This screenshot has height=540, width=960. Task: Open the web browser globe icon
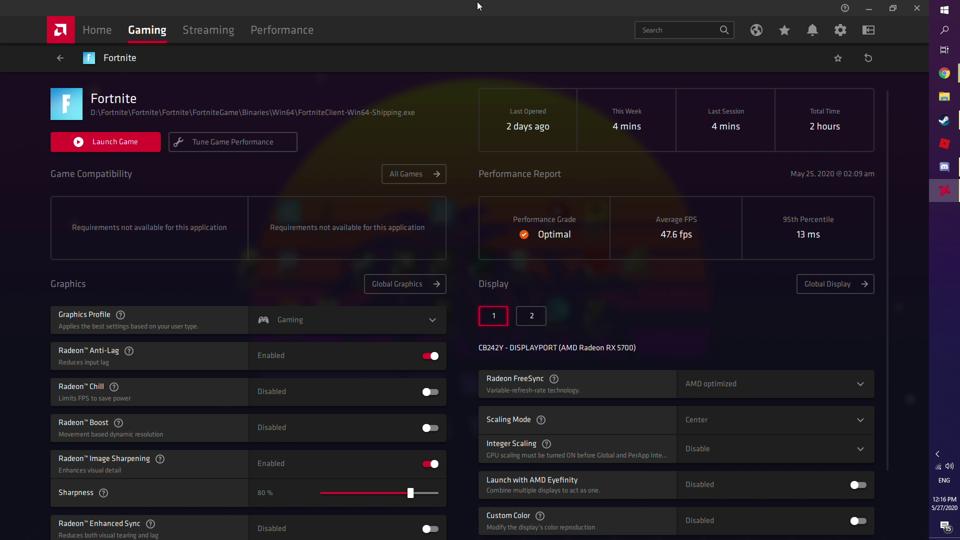click(x=756, y=30)
